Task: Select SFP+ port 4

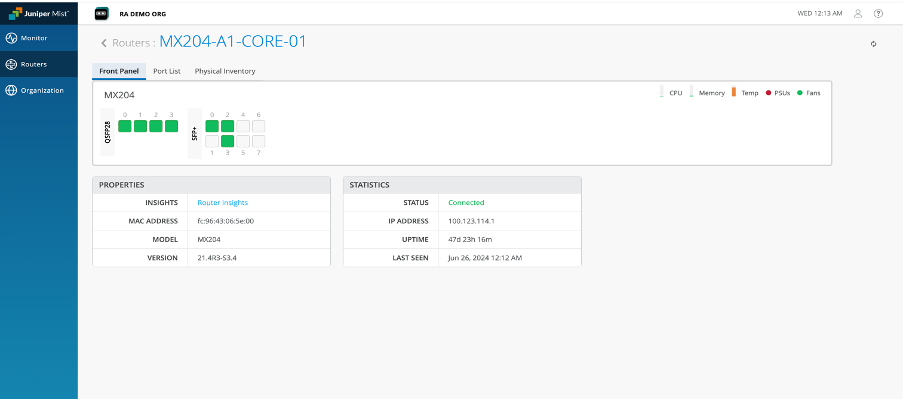Action: (x=243, y=126)
